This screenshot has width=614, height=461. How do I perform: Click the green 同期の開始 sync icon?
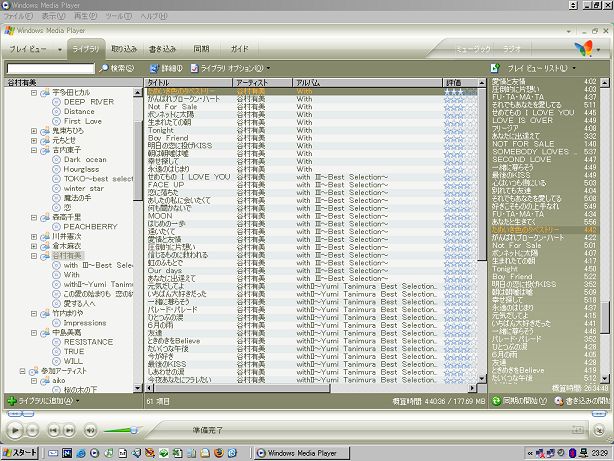[496, 401]
